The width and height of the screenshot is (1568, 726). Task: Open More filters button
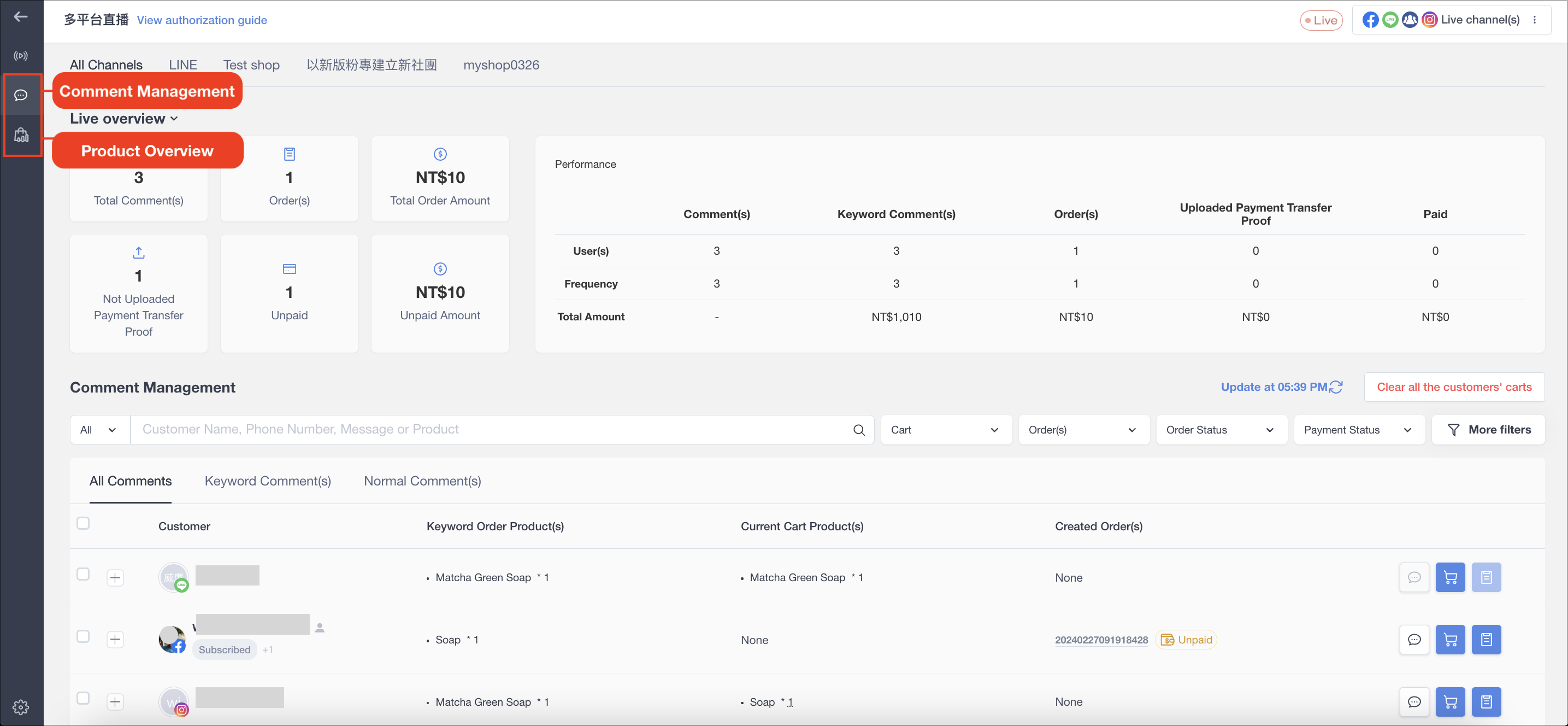pos(1488,430)
